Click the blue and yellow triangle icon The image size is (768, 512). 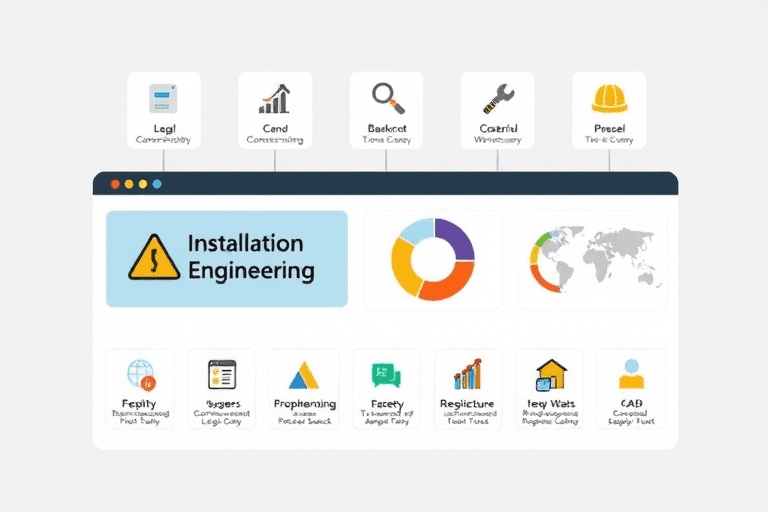[x=304, y=375]
